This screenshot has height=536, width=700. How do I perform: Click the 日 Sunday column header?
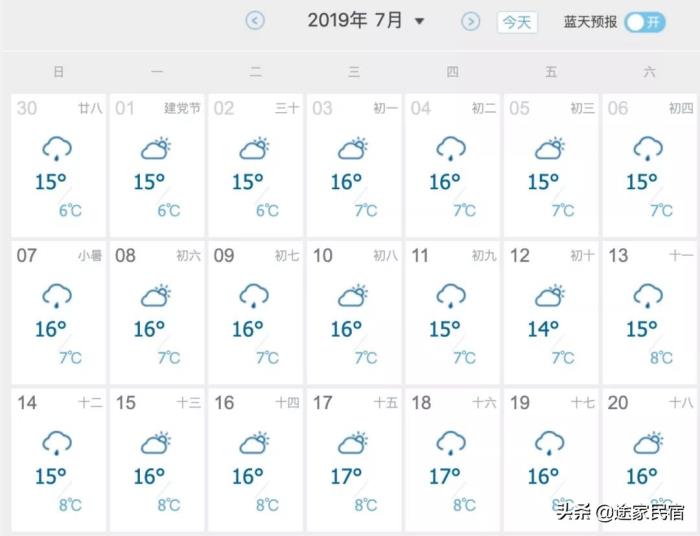click(59, 72)
